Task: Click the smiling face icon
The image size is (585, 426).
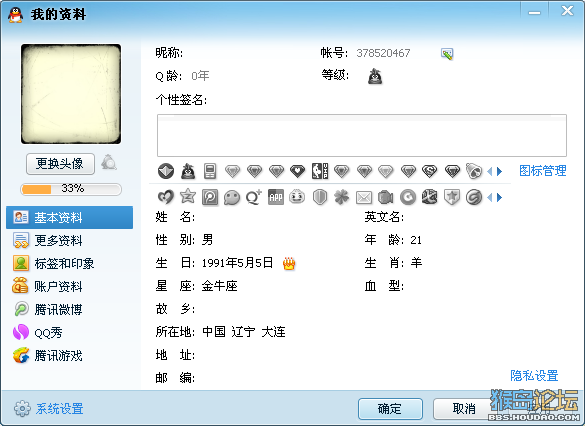Action: pyautogui.click(x=297, y=197)
